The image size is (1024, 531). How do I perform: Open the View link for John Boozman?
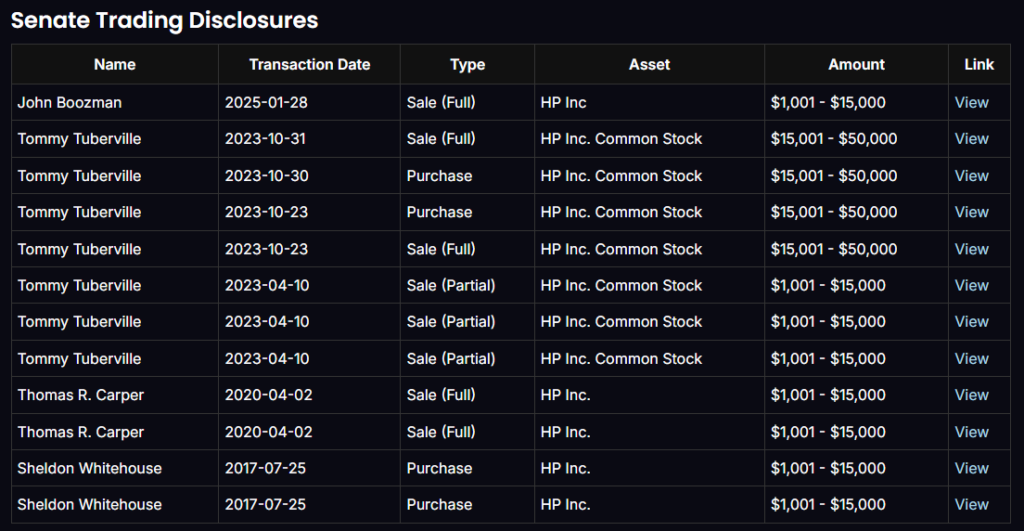[971, 102]
